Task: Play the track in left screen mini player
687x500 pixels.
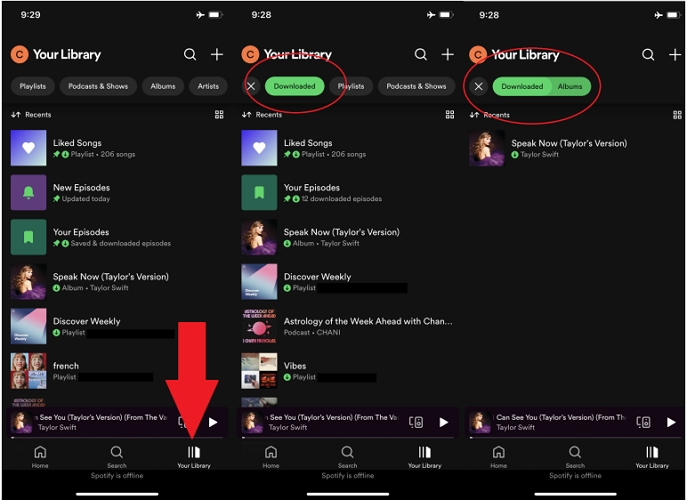Action: click(x=213, y=422)
